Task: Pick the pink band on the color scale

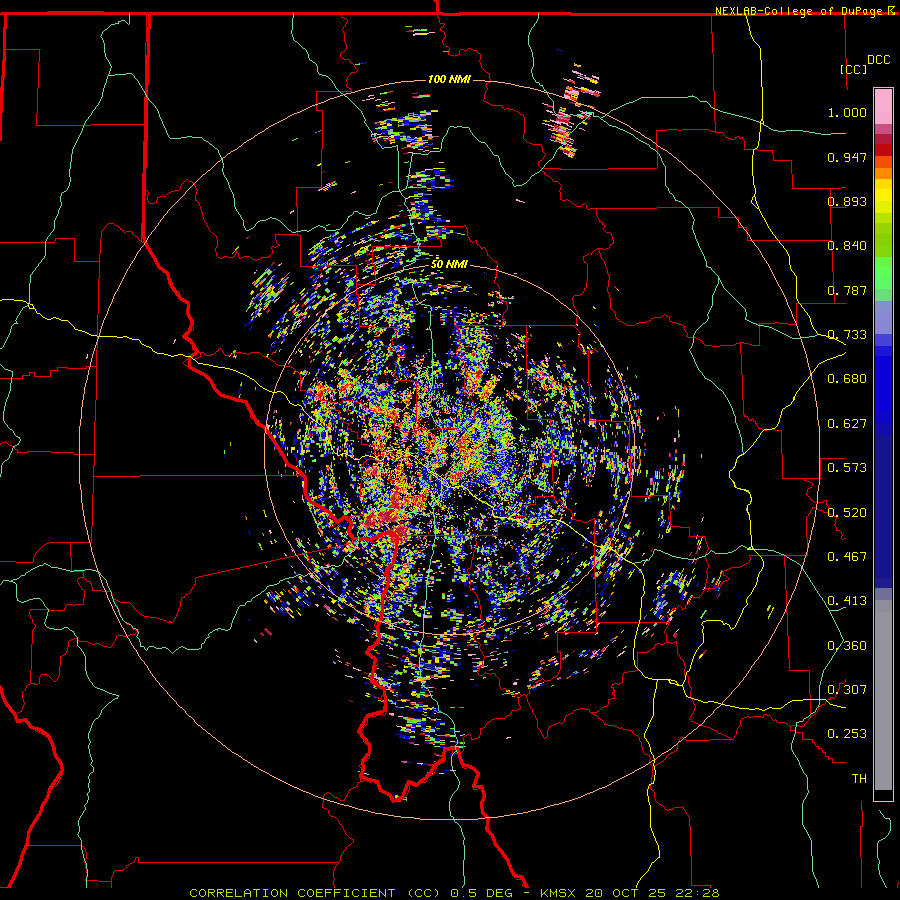Action: tap(883, 107)
